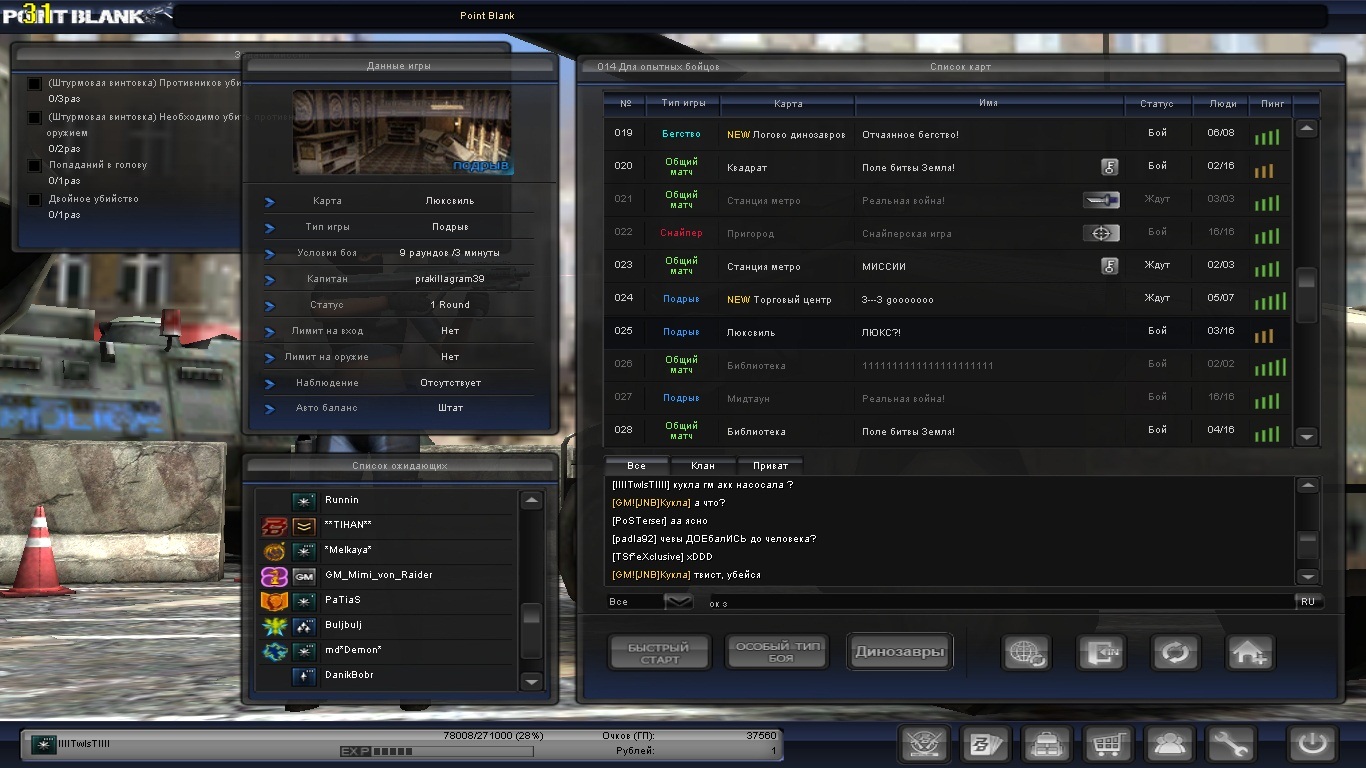This screenshot has height=768, width=1366.
Task: Toggle the 'Двойное убийство' mission checkbox
Action: (35, 200)
